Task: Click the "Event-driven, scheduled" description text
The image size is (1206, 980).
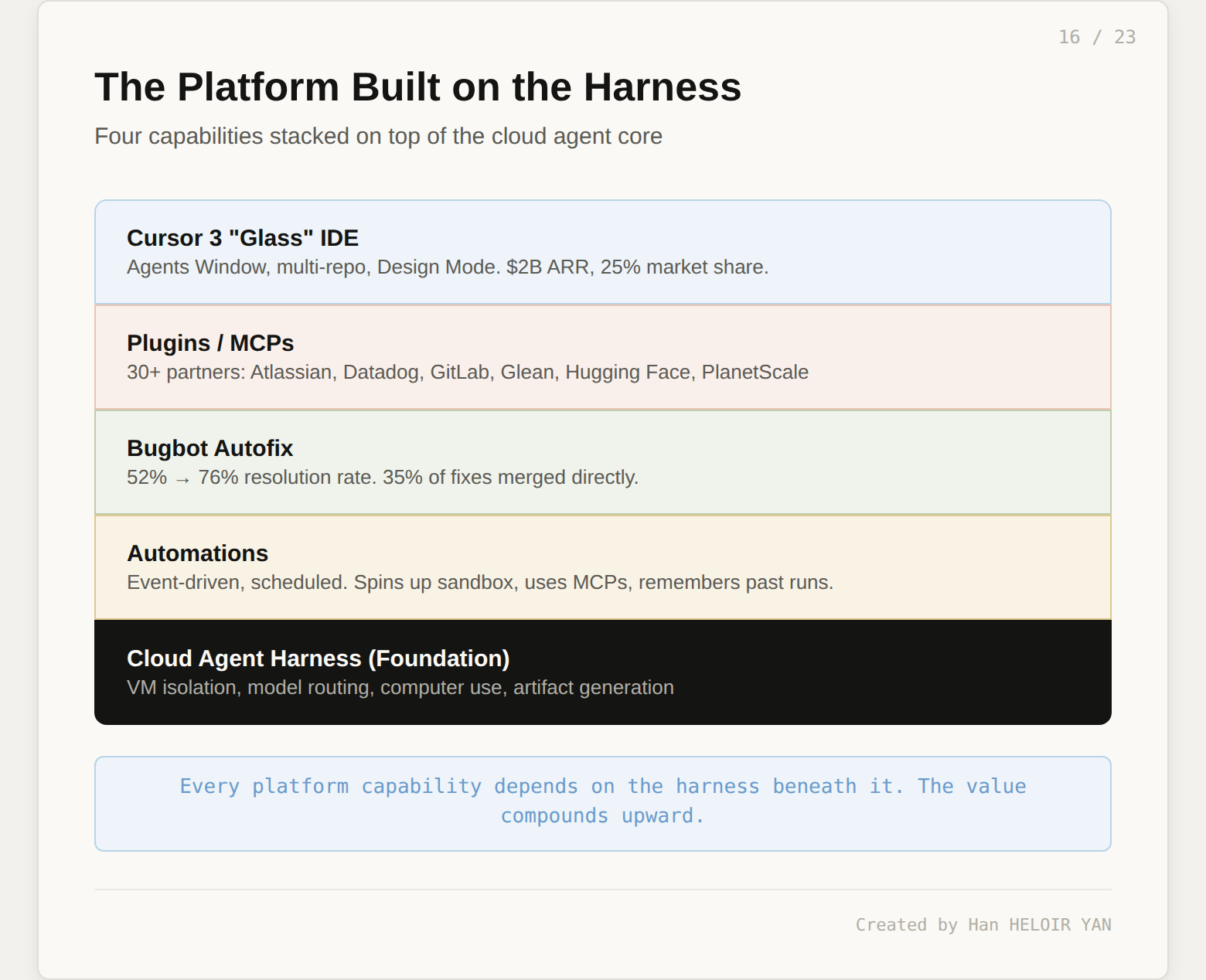Action: coord(237,583)
